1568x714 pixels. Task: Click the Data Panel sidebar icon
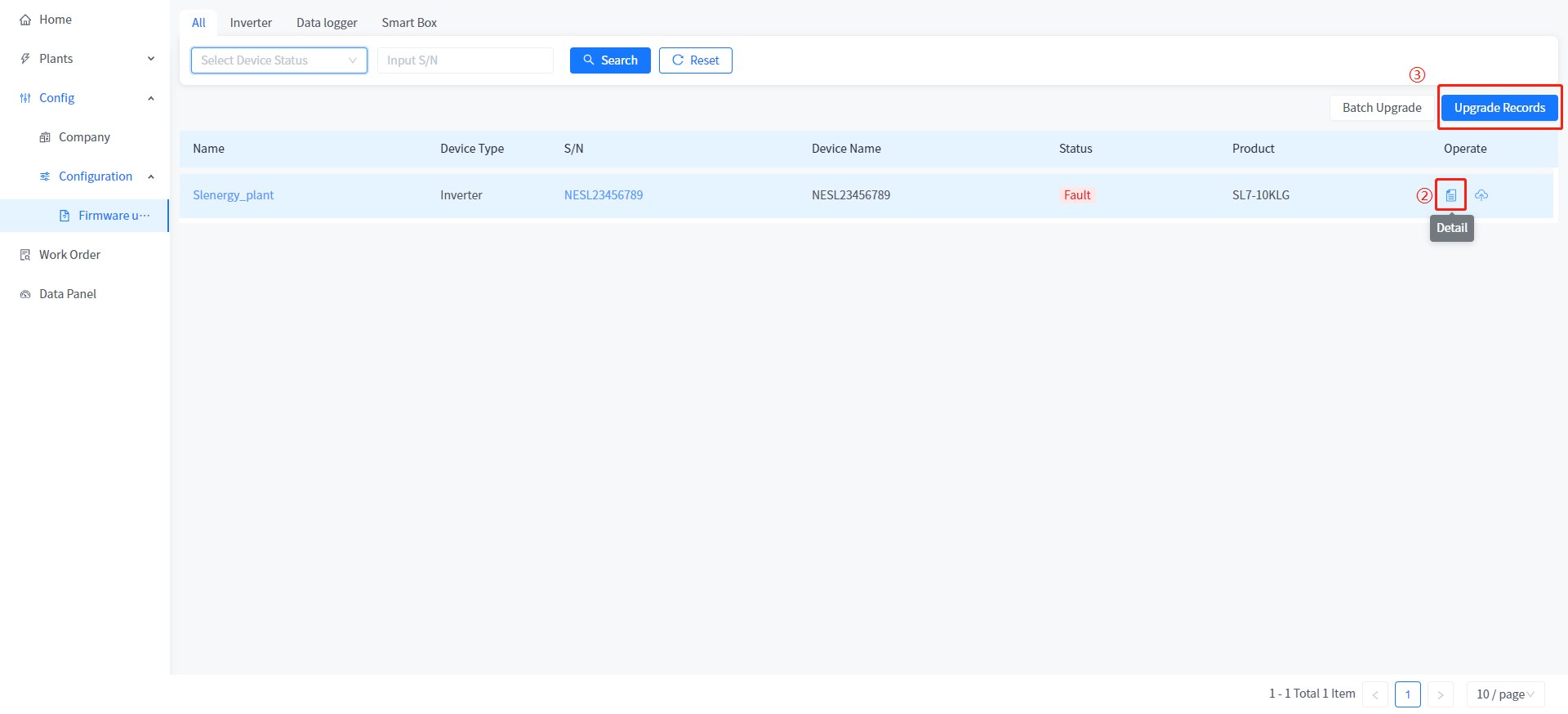coord(25,294)
